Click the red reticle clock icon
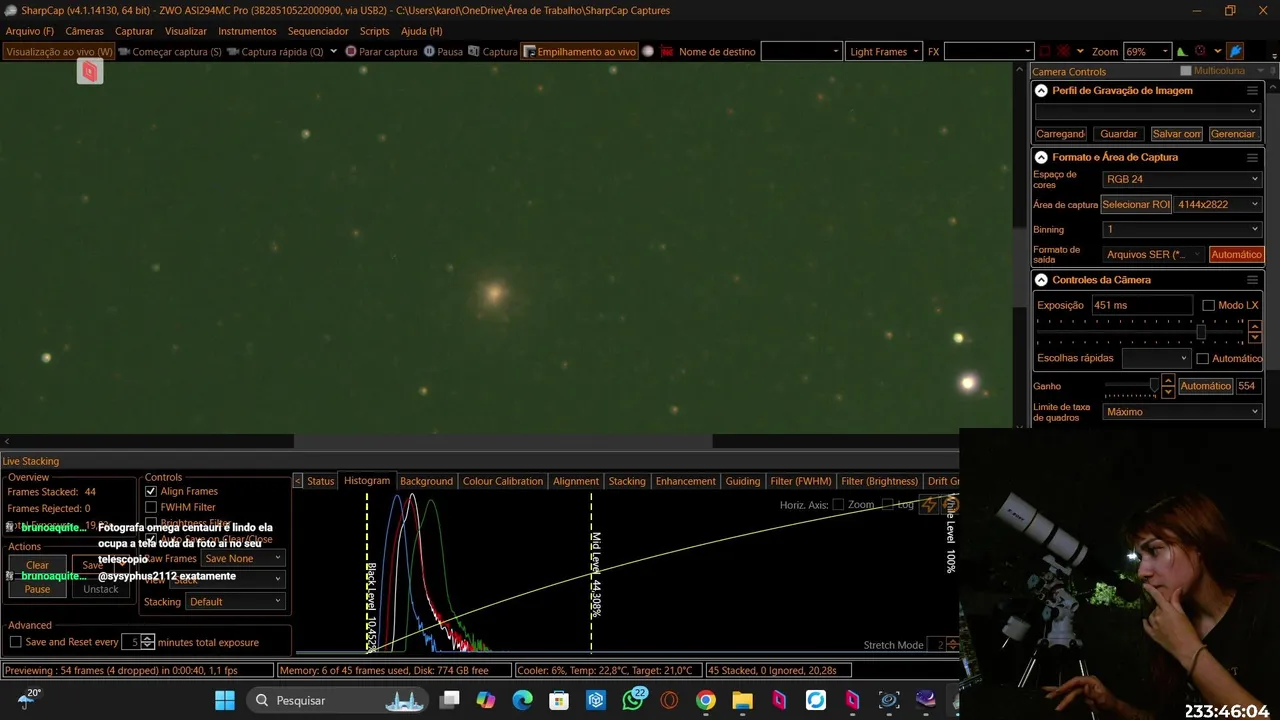This screenshot has width=1280, height=720. point(1200,51)
